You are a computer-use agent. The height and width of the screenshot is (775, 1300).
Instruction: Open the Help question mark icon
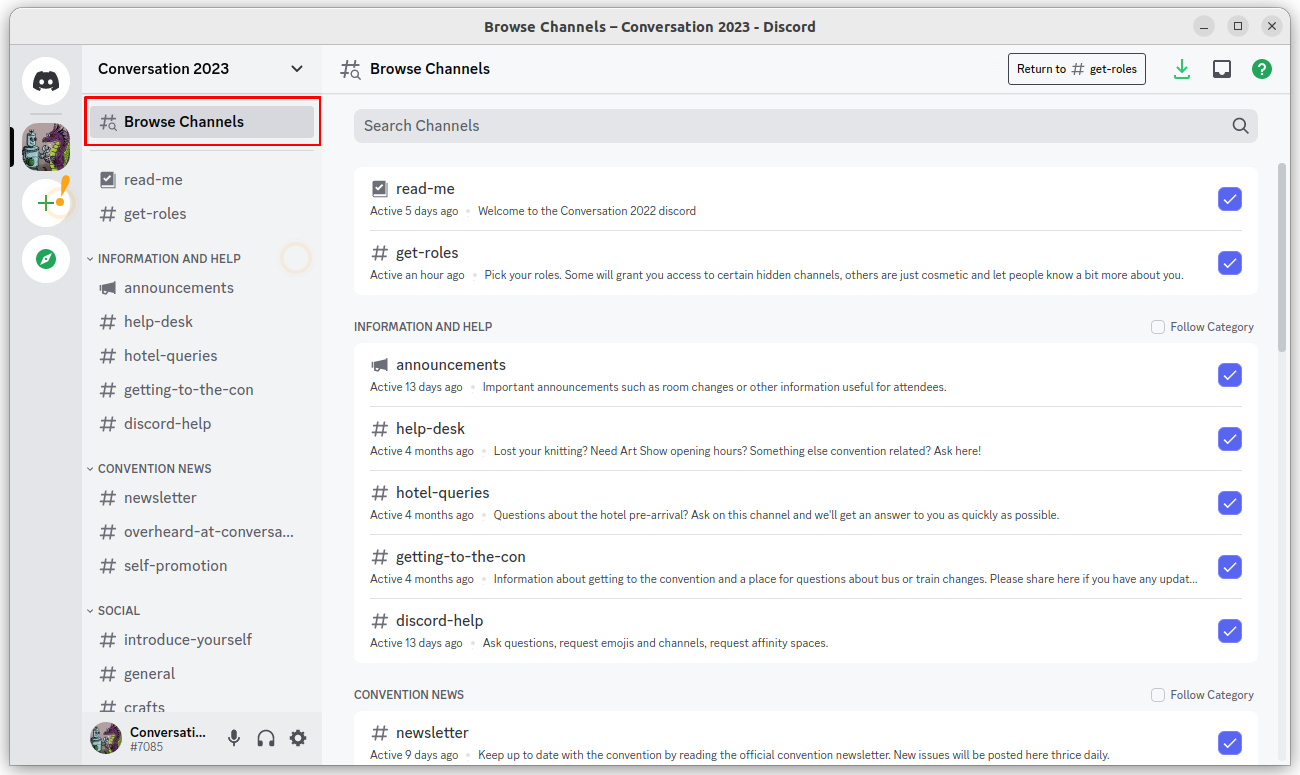[x=1262, y=69]
